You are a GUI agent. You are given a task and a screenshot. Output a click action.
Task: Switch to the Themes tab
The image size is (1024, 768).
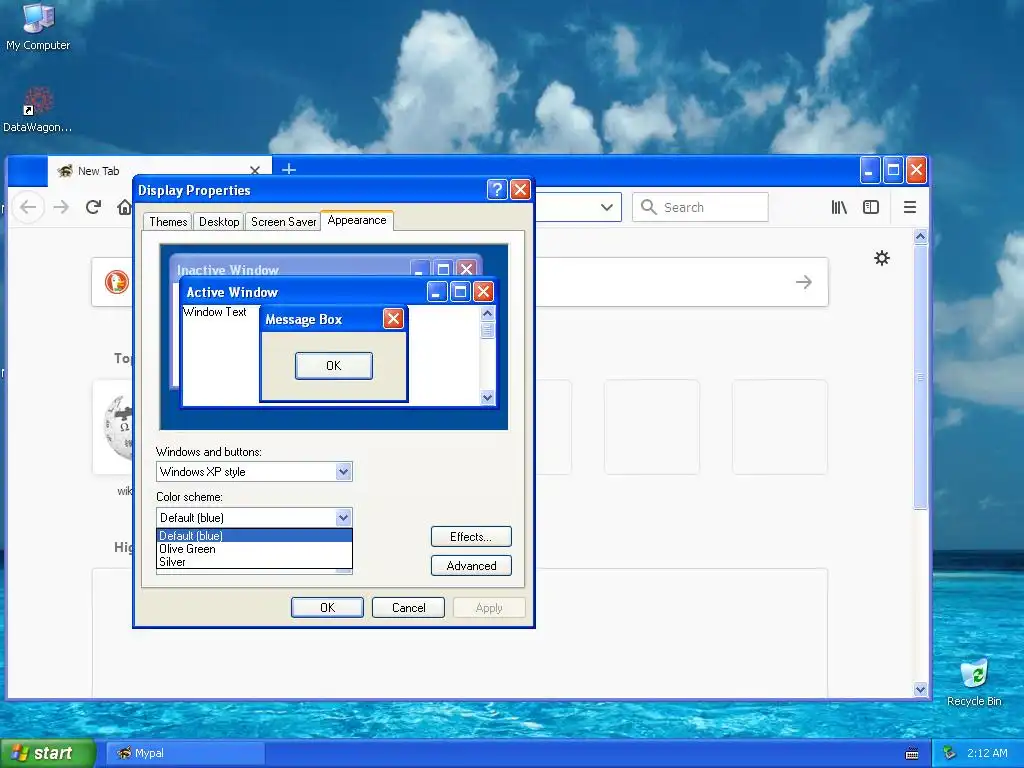tap(168, 221)
